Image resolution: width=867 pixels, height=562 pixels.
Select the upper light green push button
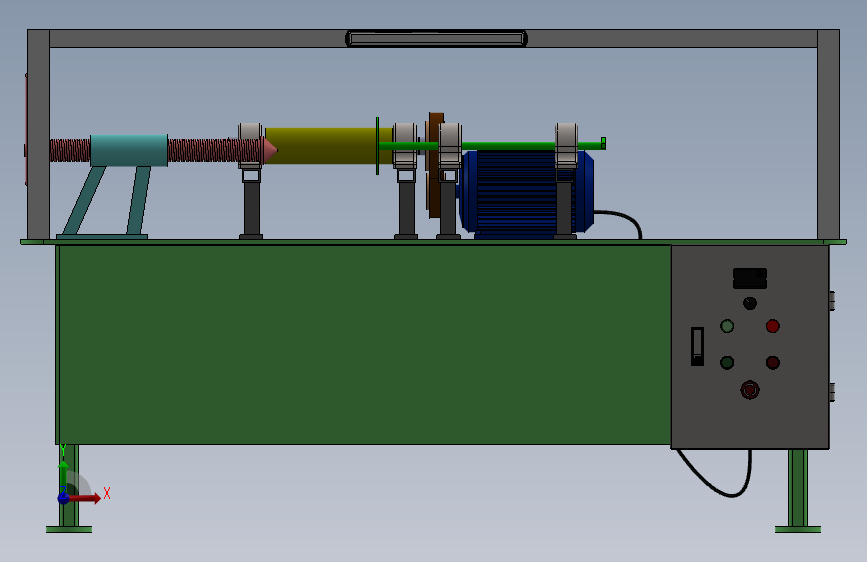tap(727, 326)
